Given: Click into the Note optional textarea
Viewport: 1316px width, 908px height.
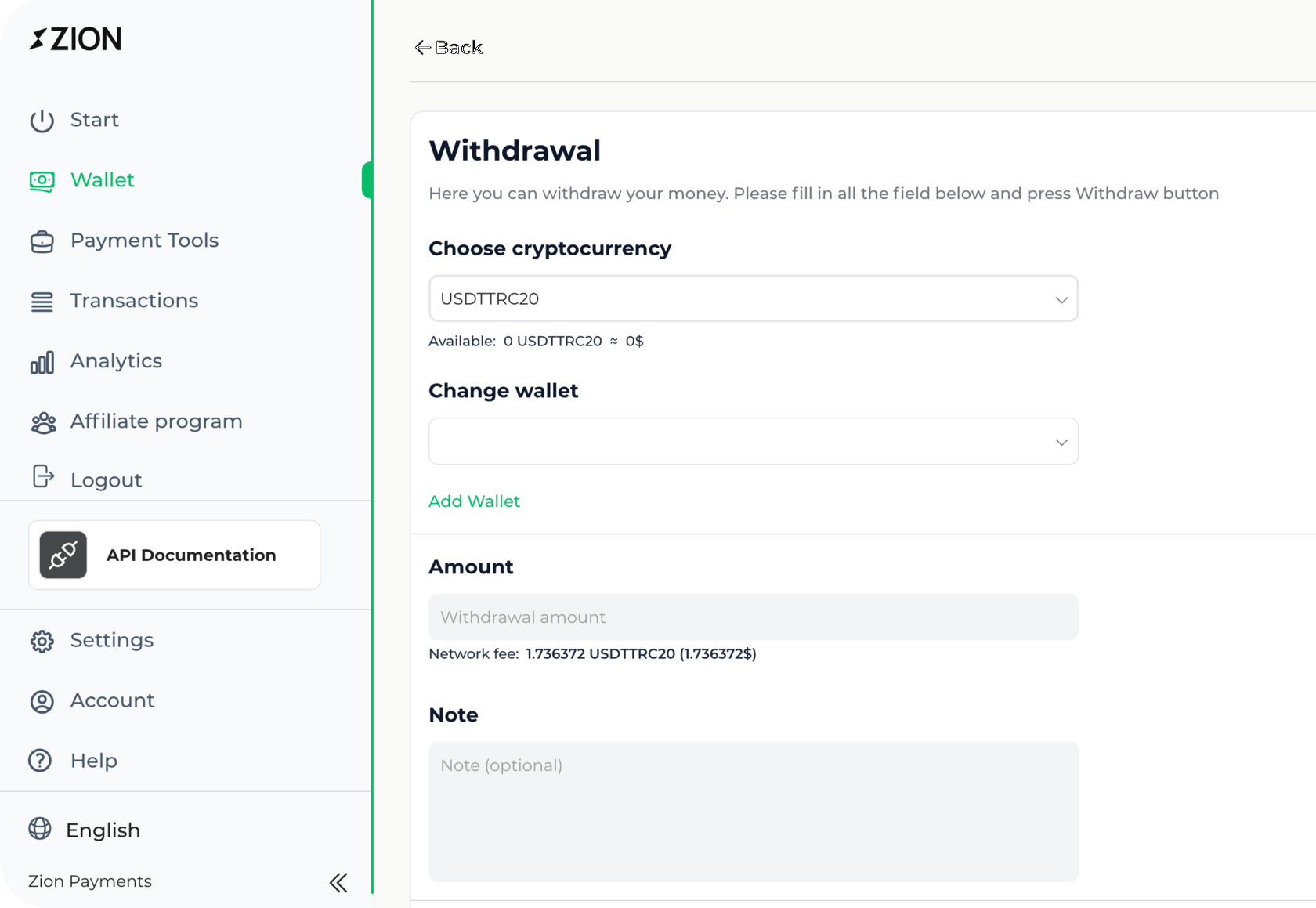Looking at the screenshot, I should tap(753, 812).
